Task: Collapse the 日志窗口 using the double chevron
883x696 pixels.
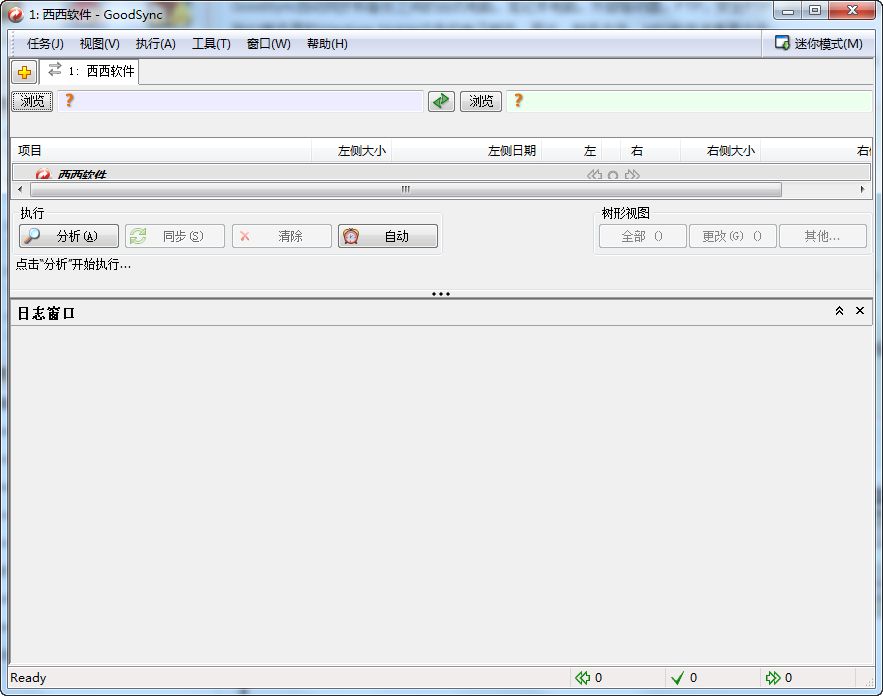Action: (839, 311)
